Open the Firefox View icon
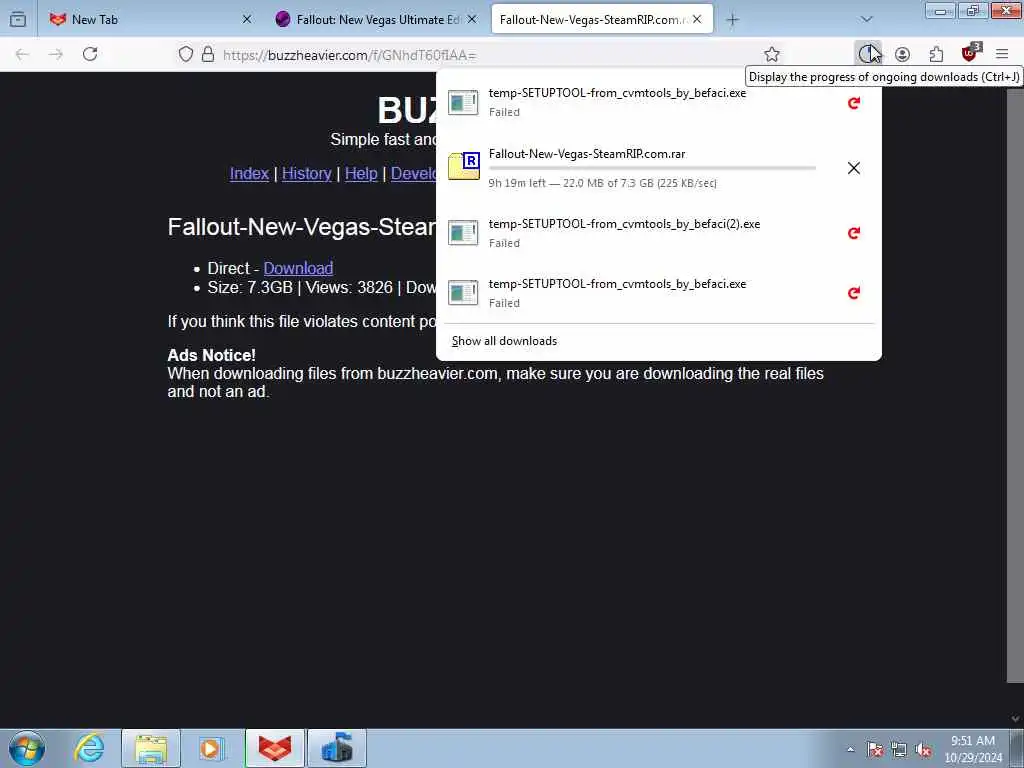The width and height of the screenshot is (1024, 768). click(18, 20)
